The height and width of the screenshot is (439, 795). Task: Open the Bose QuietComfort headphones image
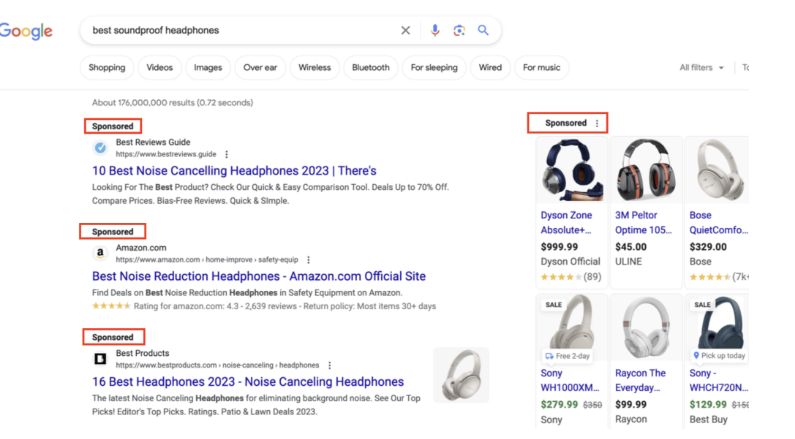(717, 170)
